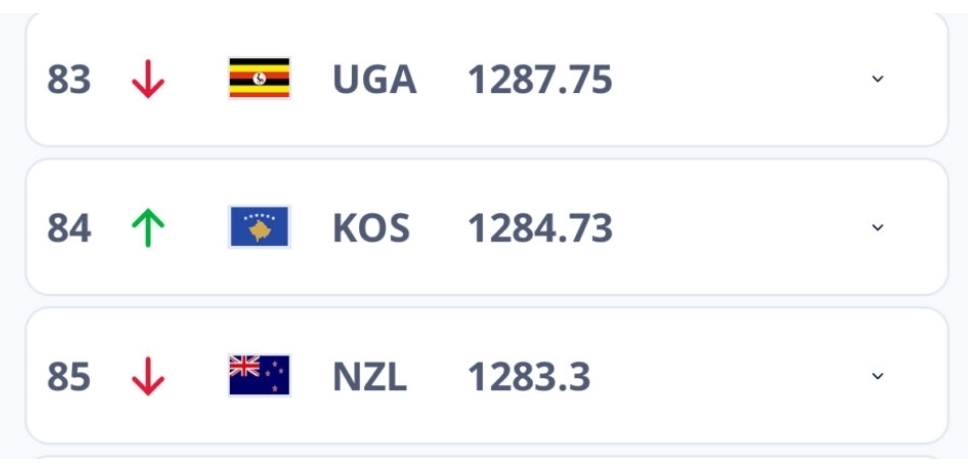Click the Kosovo flag icon
The width and height of the screenshot is (968, 467).
pyautogui.click(x=259, y=228)
